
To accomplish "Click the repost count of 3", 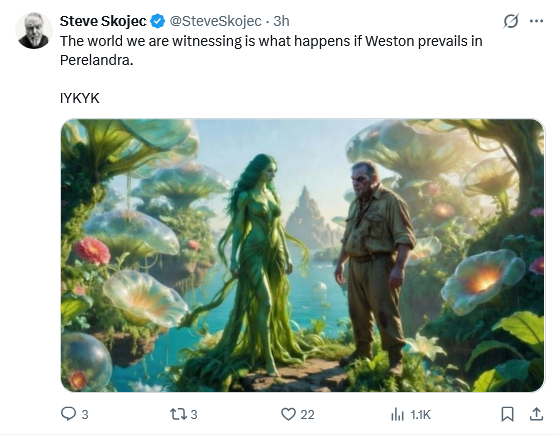I will [x=194, y=415].
